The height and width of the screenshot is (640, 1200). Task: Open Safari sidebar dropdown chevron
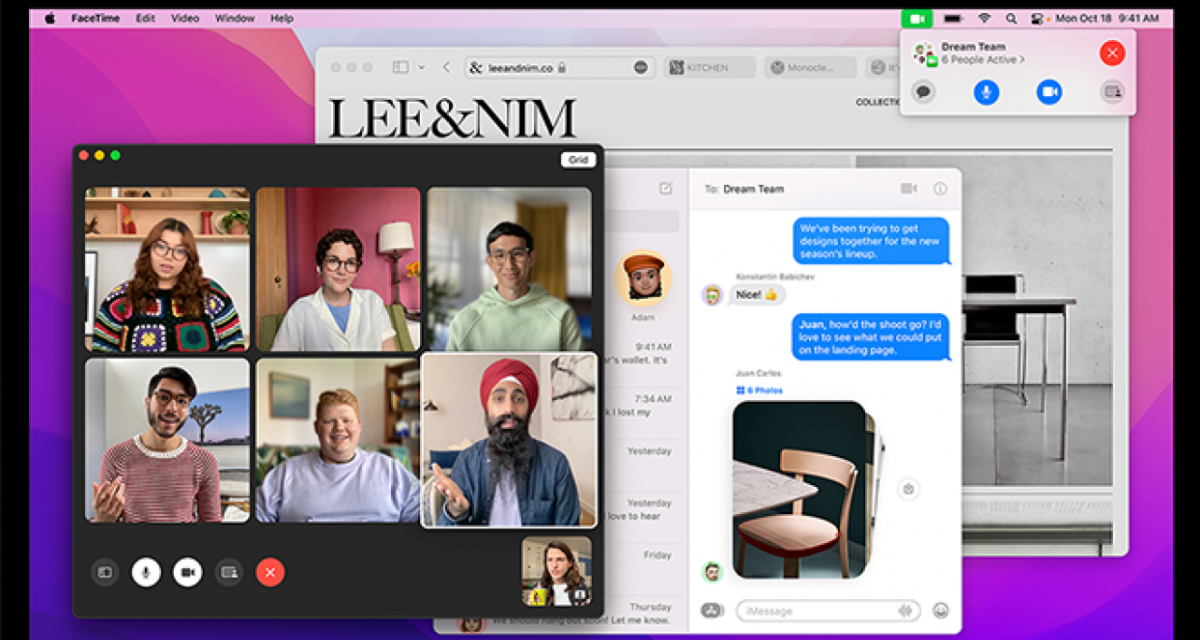pyautogui.click(x=421, y=67)
